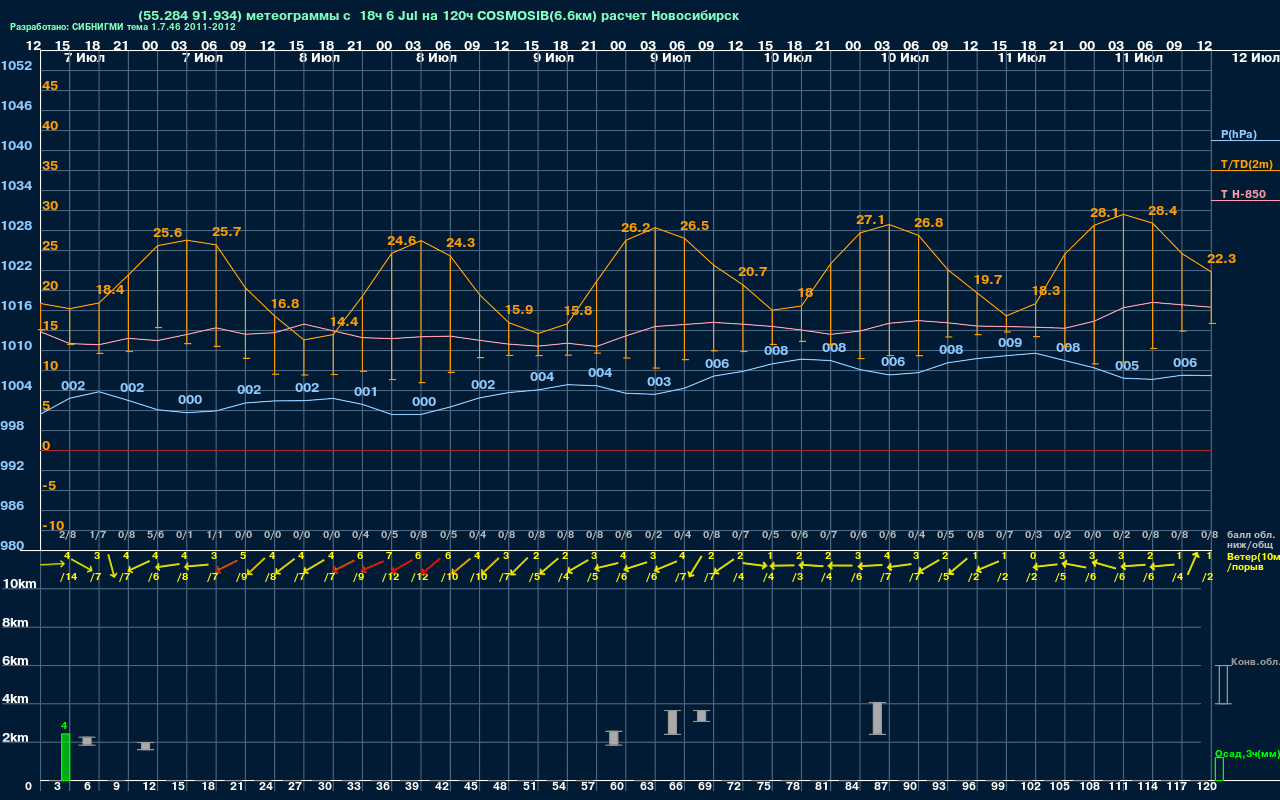Click the 980 pressure axis label

pos(13,546)
